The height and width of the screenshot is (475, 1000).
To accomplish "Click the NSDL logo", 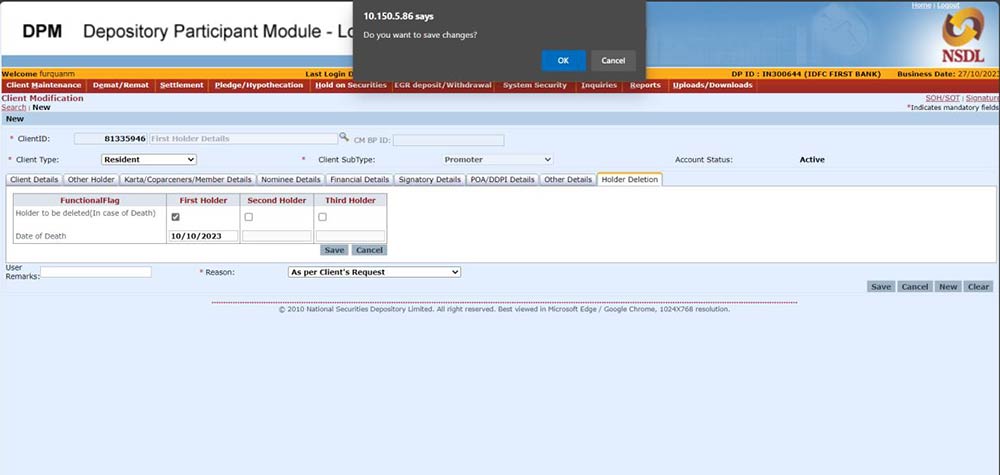I will 962,41.
